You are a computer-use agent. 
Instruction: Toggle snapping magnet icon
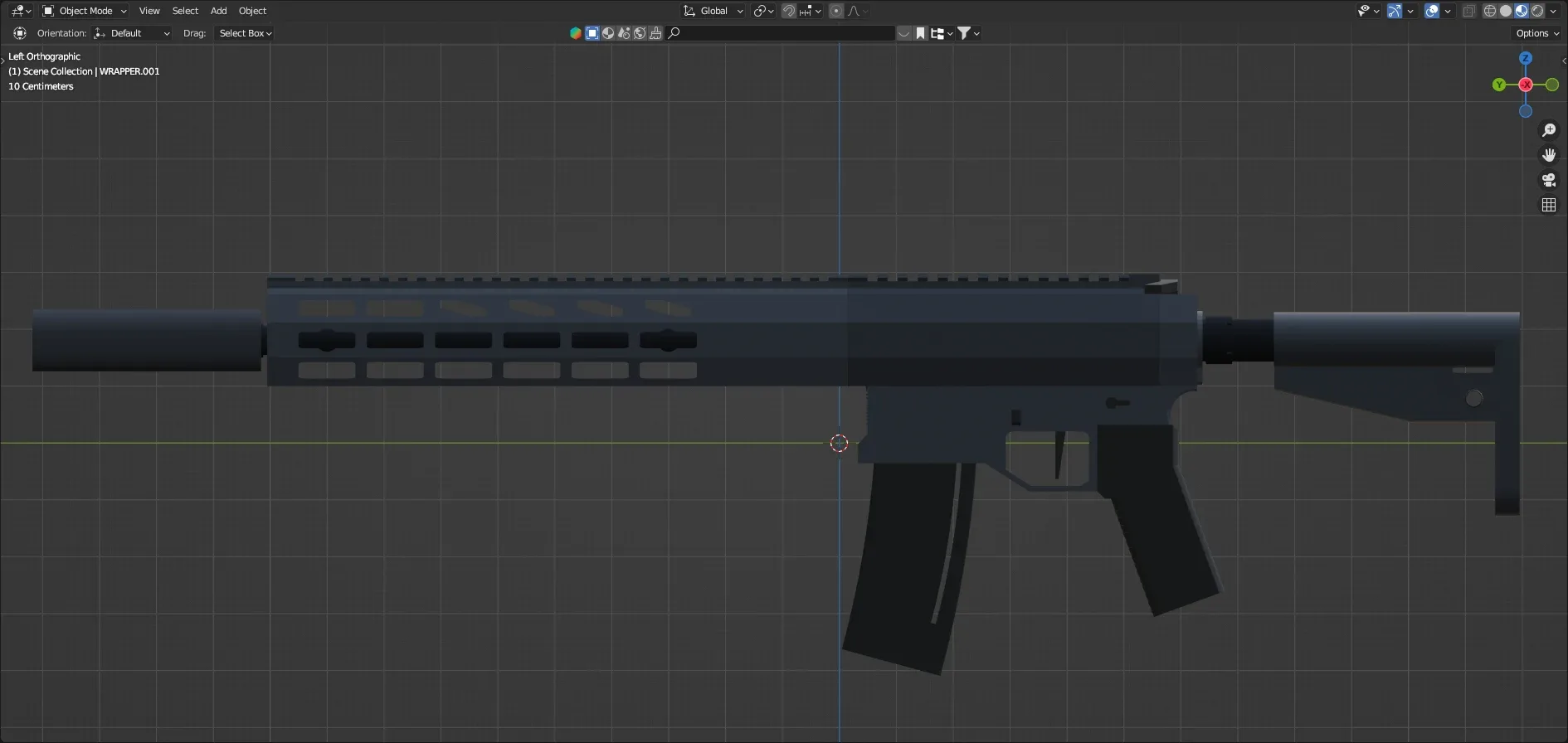[x=789, y=11]
